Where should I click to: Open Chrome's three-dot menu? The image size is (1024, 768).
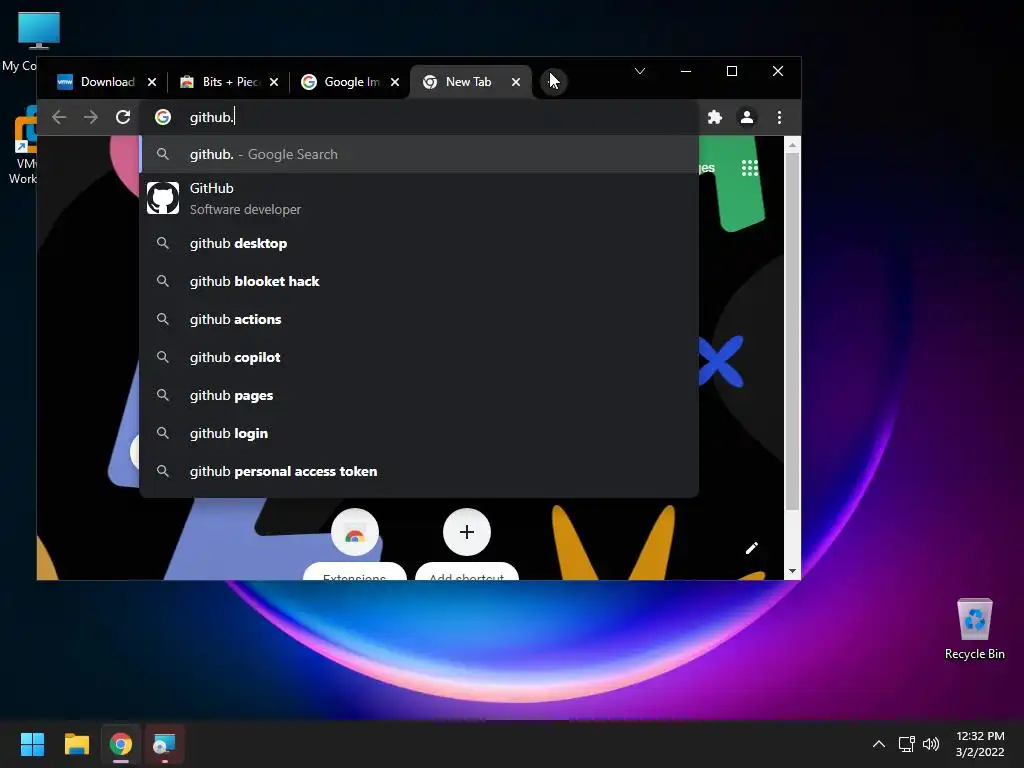pos(779,117)
